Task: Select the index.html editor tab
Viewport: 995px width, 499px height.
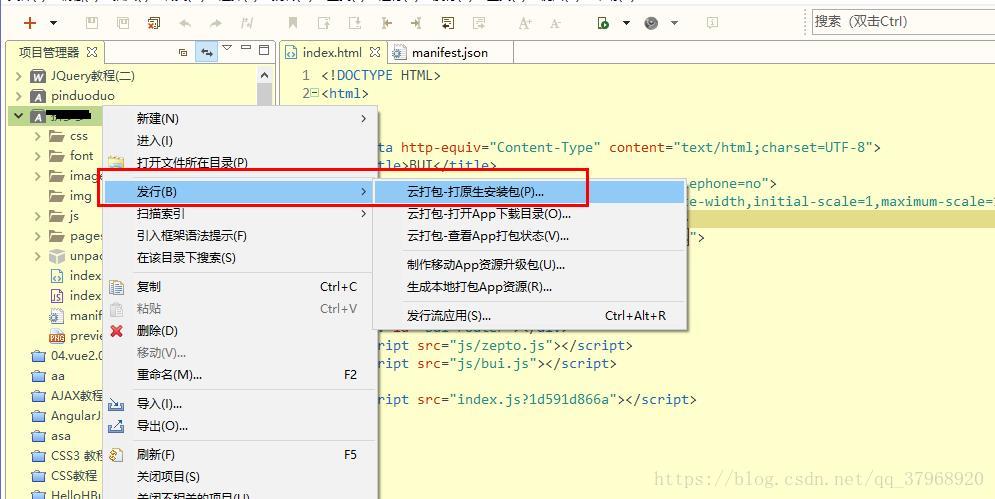Action: point(332,53)
